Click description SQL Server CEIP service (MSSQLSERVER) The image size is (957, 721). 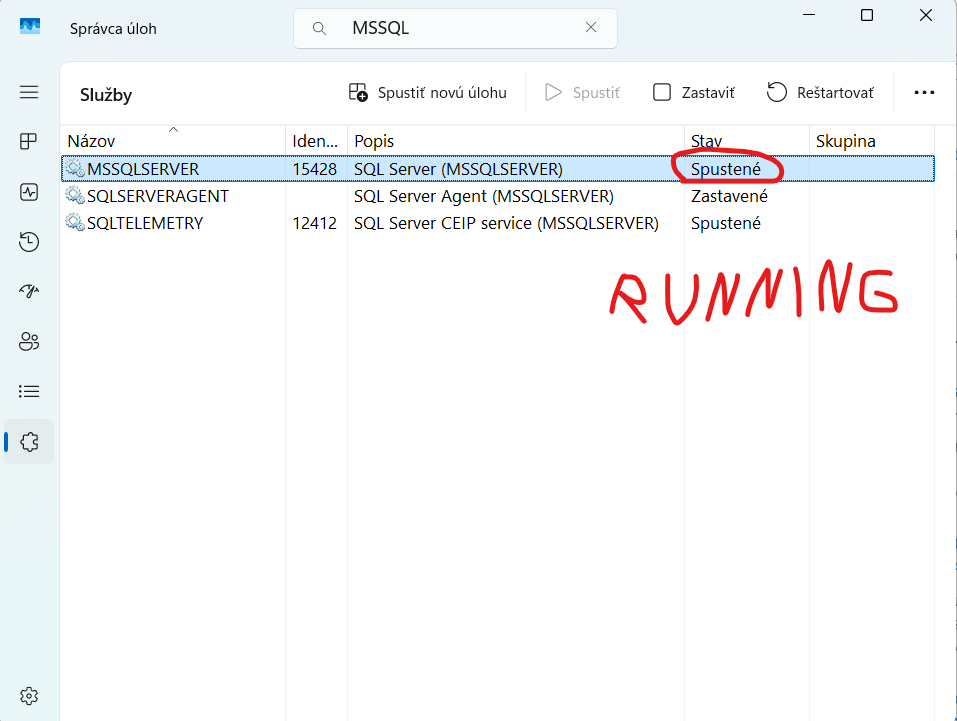(507, 223)
